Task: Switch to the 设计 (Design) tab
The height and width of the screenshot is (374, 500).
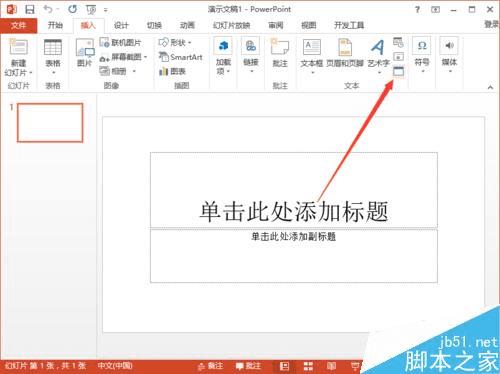Action: click(121, 25)
